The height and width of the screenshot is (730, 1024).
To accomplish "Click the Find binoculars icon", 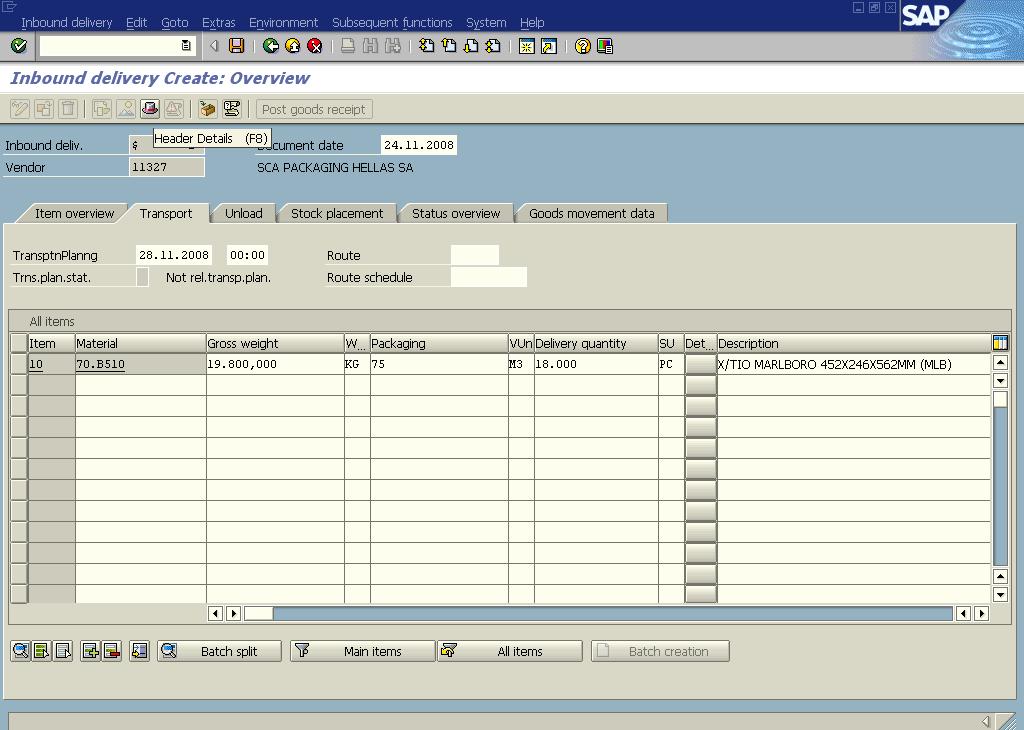I will tap(370, 46).
